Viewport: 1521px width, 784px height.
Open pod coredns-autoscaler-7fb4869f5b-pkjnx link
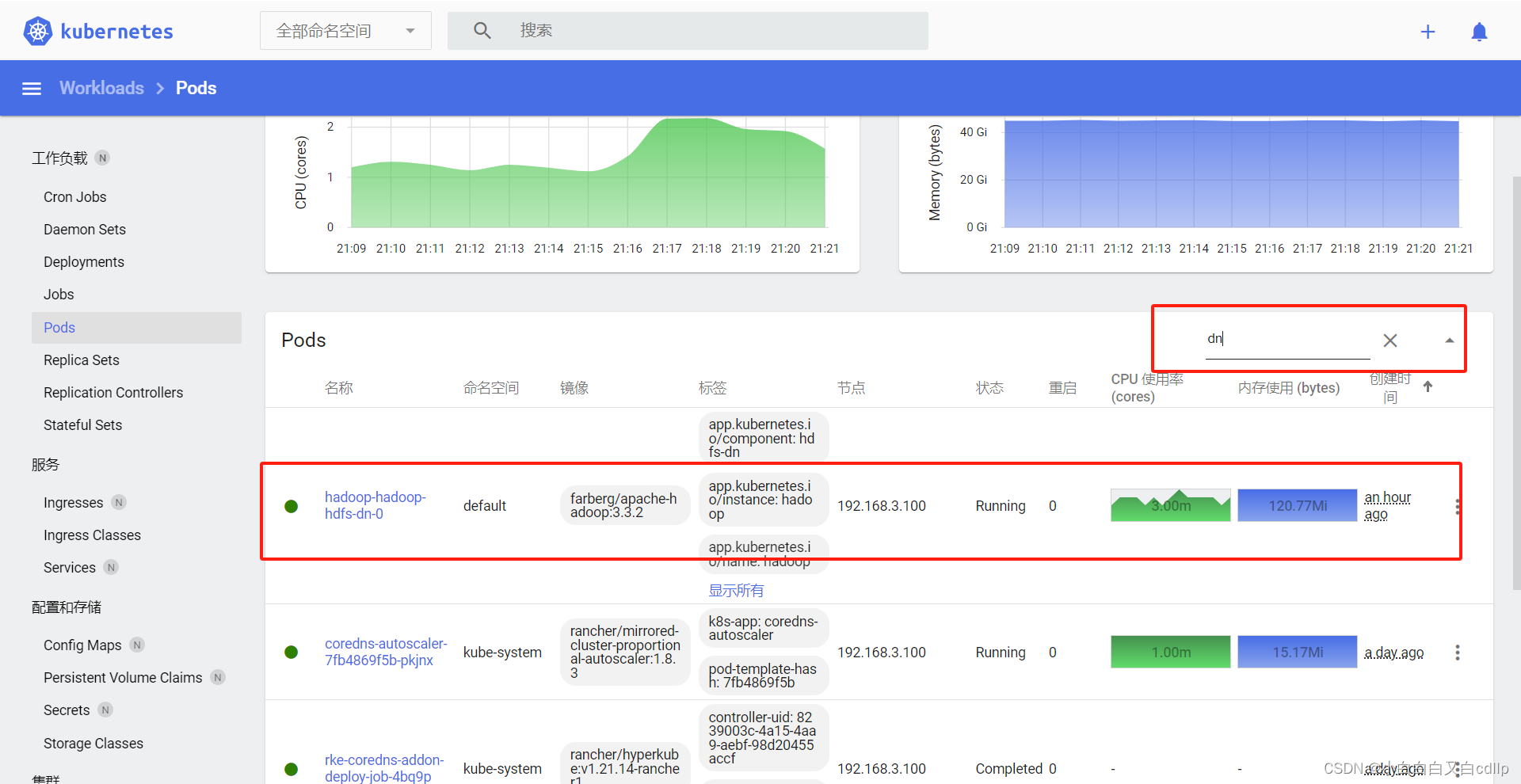[386, 652]
